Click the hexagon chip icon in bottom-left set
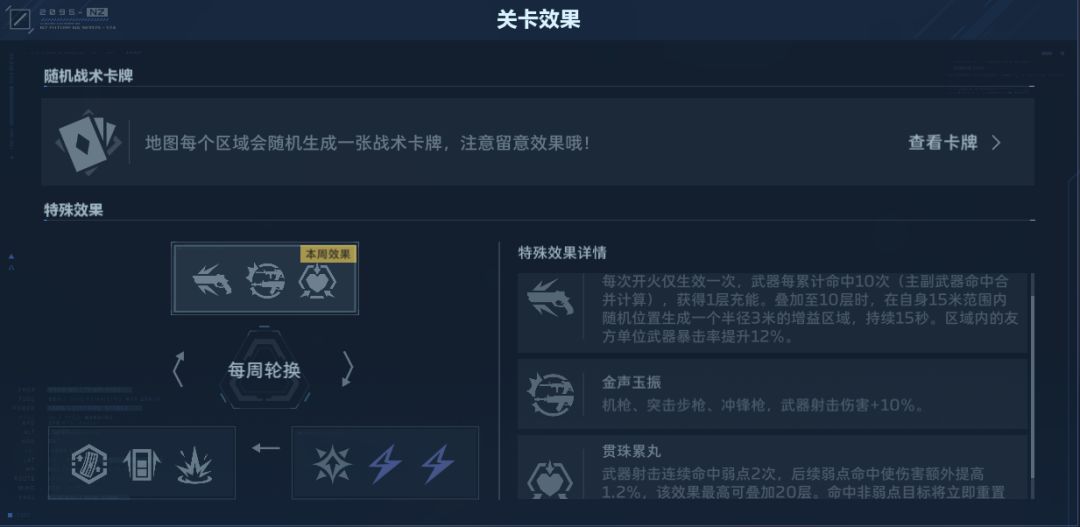 (90, 464)
